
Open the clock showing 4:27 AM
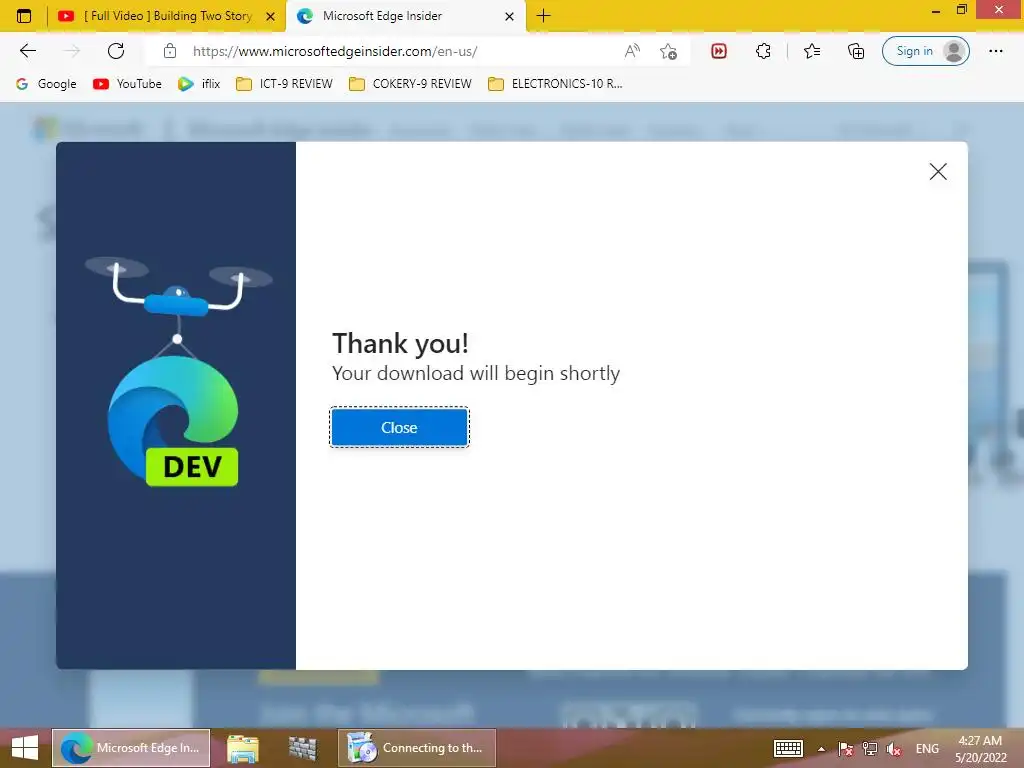point(980,749)
